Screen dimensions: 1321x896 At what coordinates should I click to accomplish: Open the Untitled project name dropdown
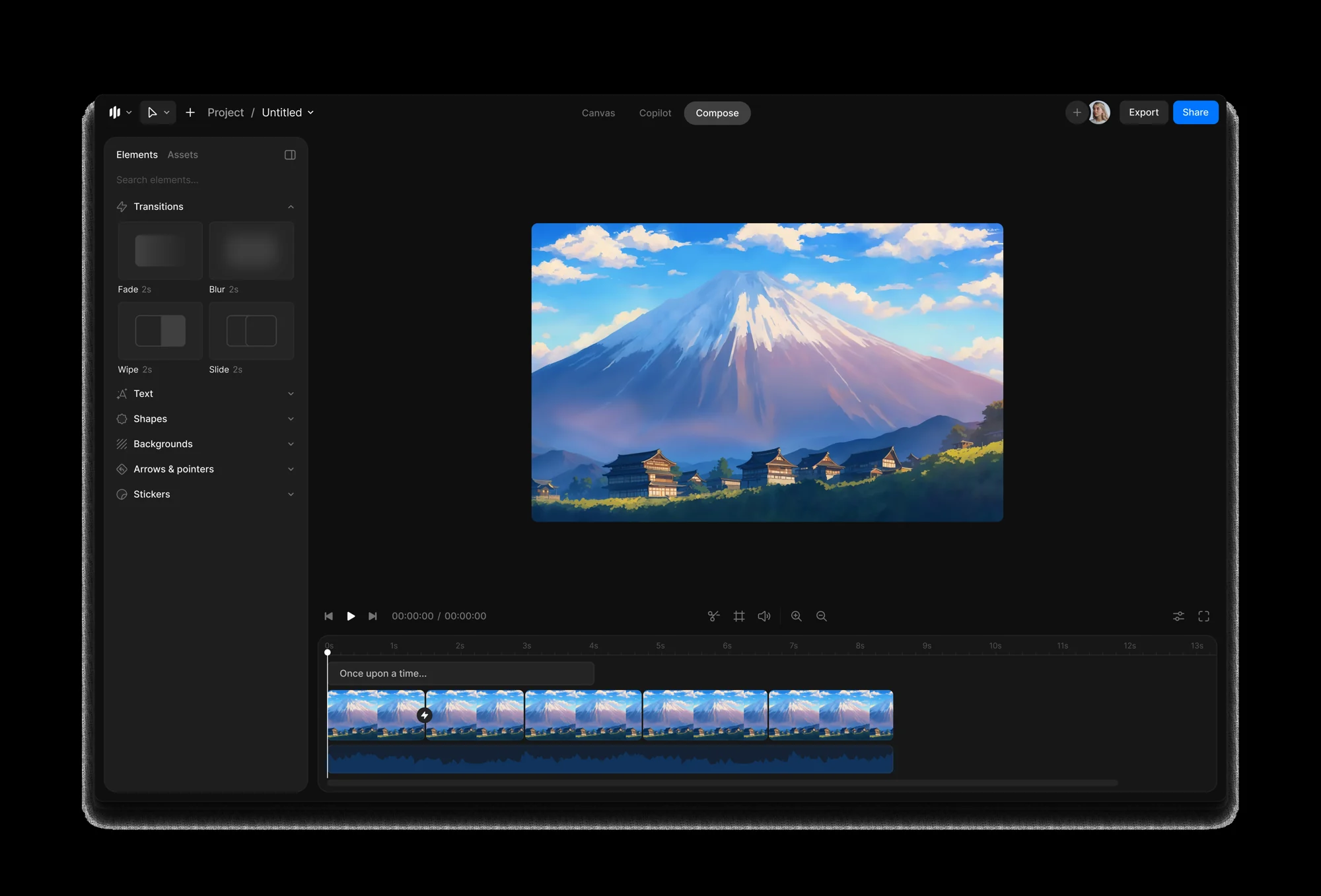(x=287, y=113)
